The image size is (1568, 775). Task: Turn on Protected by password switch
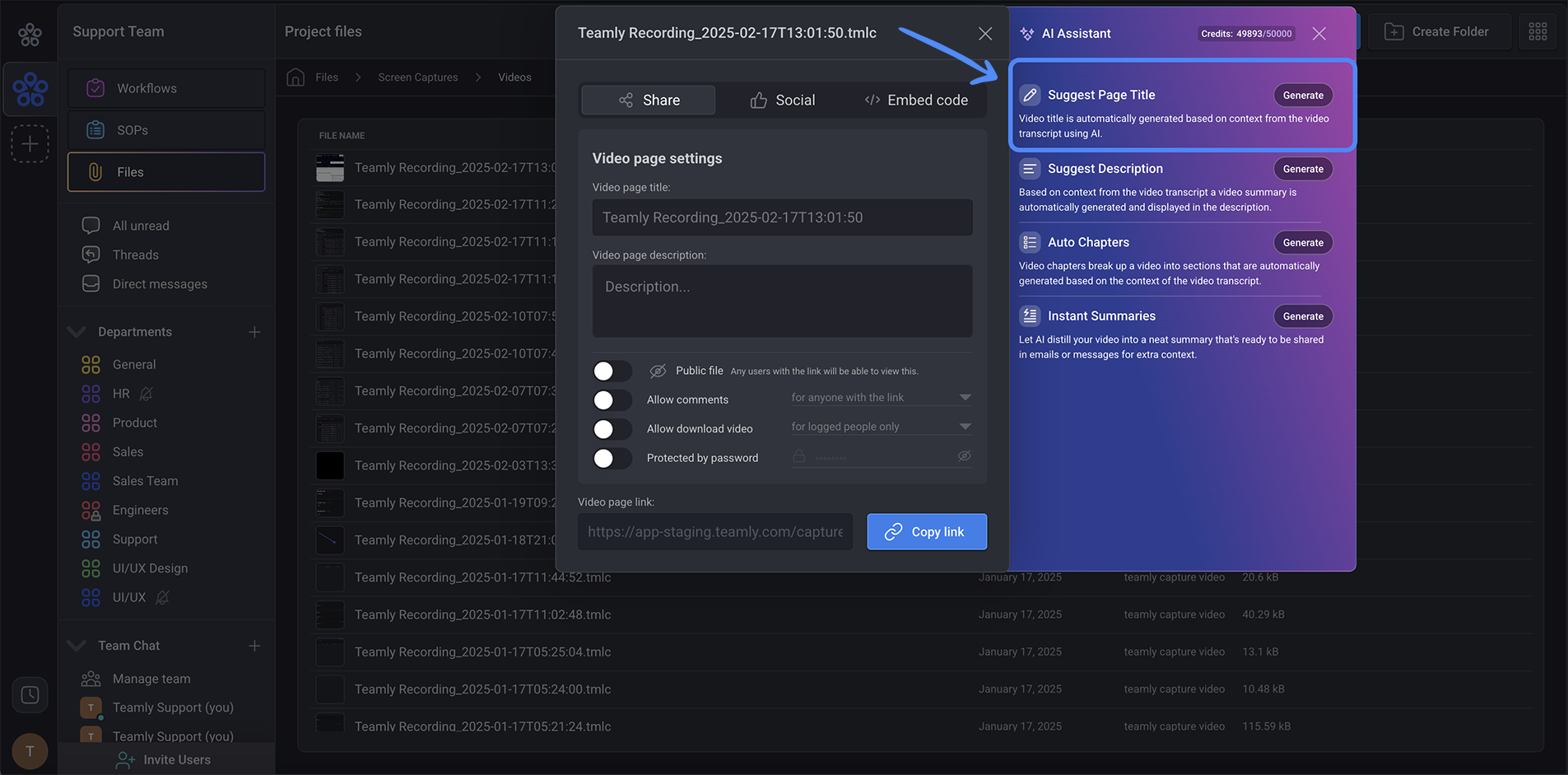[612, 458]
